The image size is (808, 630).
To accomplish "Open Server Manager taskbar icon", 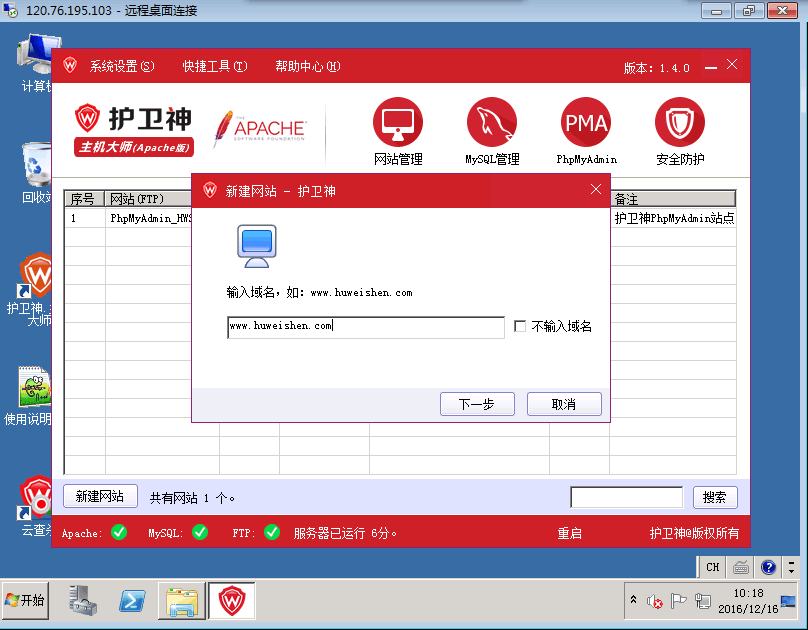I will (x=82, y=600).
